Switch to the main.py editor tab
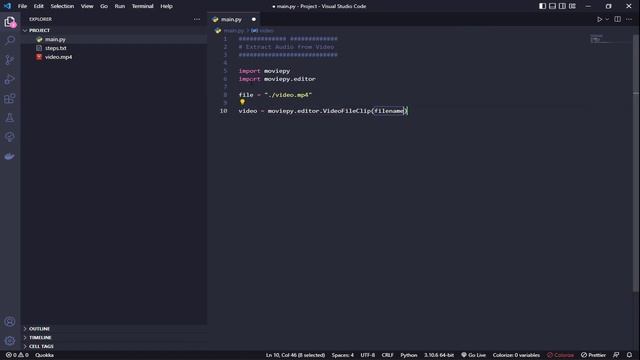The height and width of the screenshot is (360, 640). pos(231,19)
